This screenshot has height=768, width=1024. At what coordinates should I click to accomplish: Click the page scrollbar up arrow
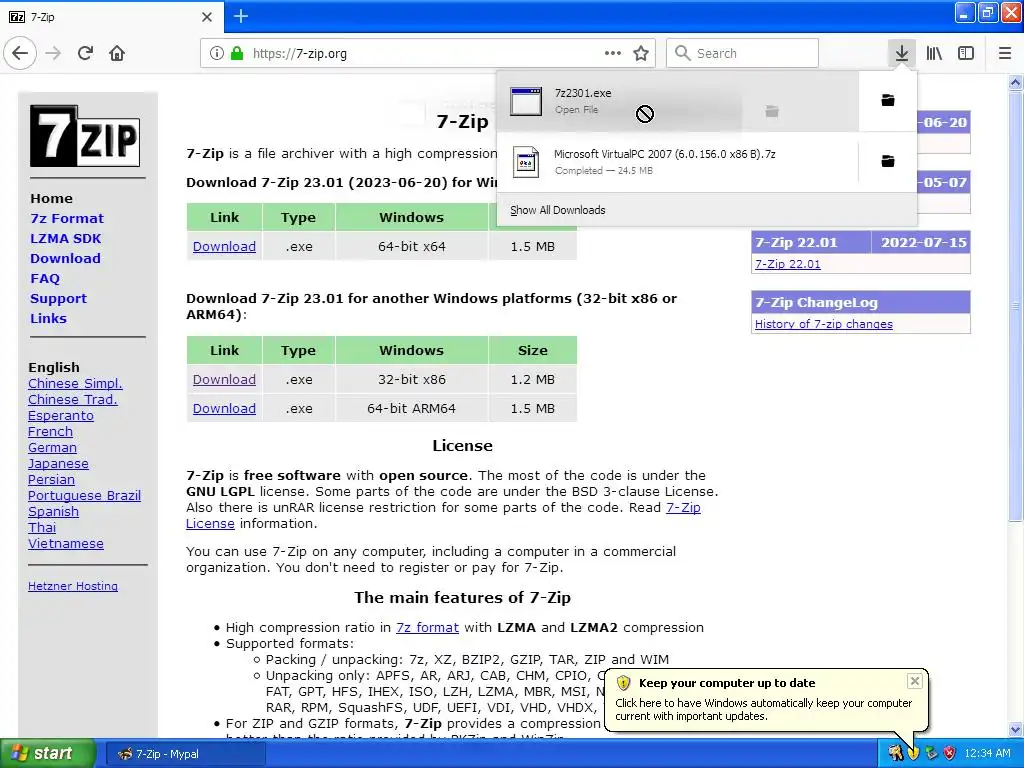point(1015,82)
